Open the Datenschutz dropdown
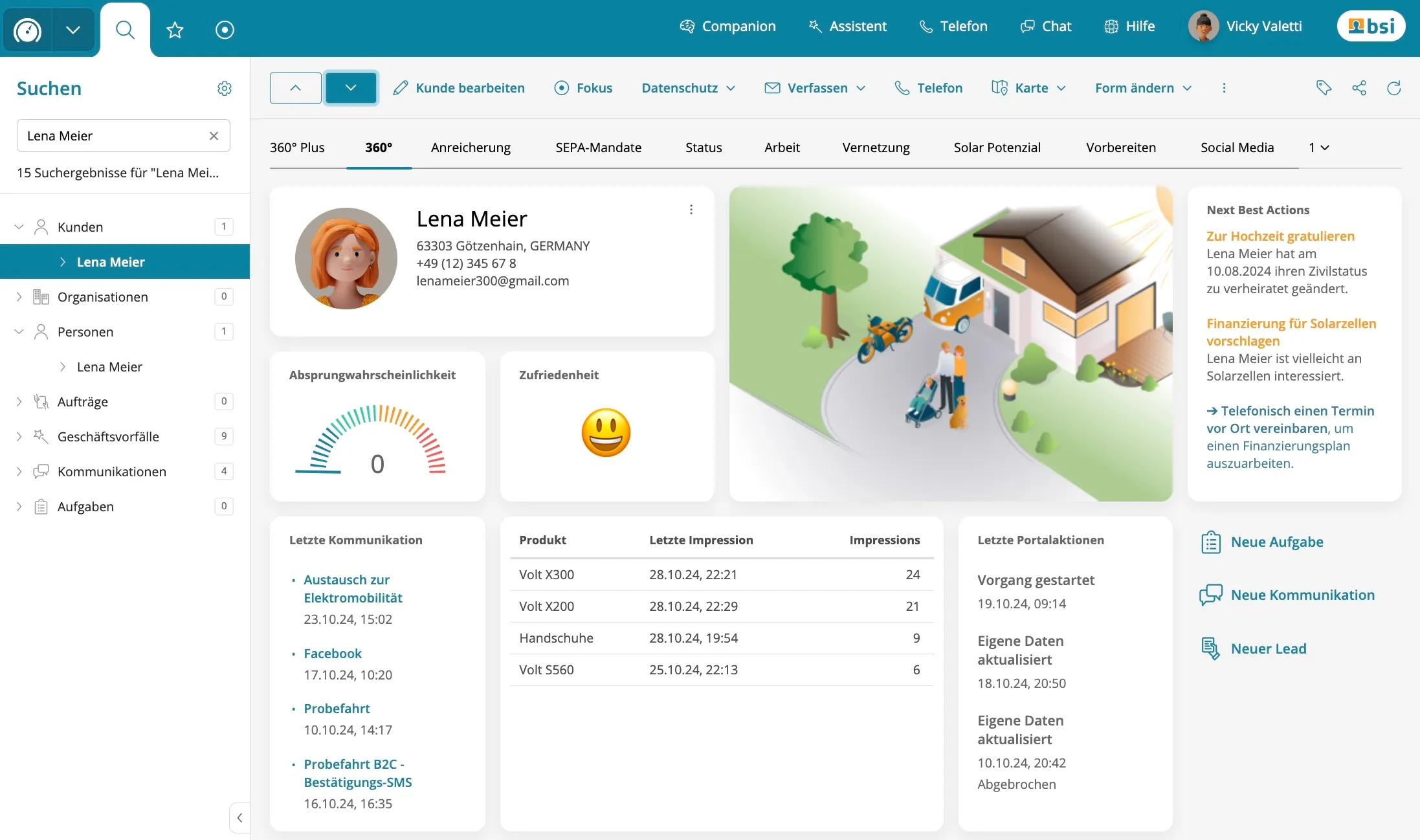Viewport: 1420px width, 840px height. (688, 88)
